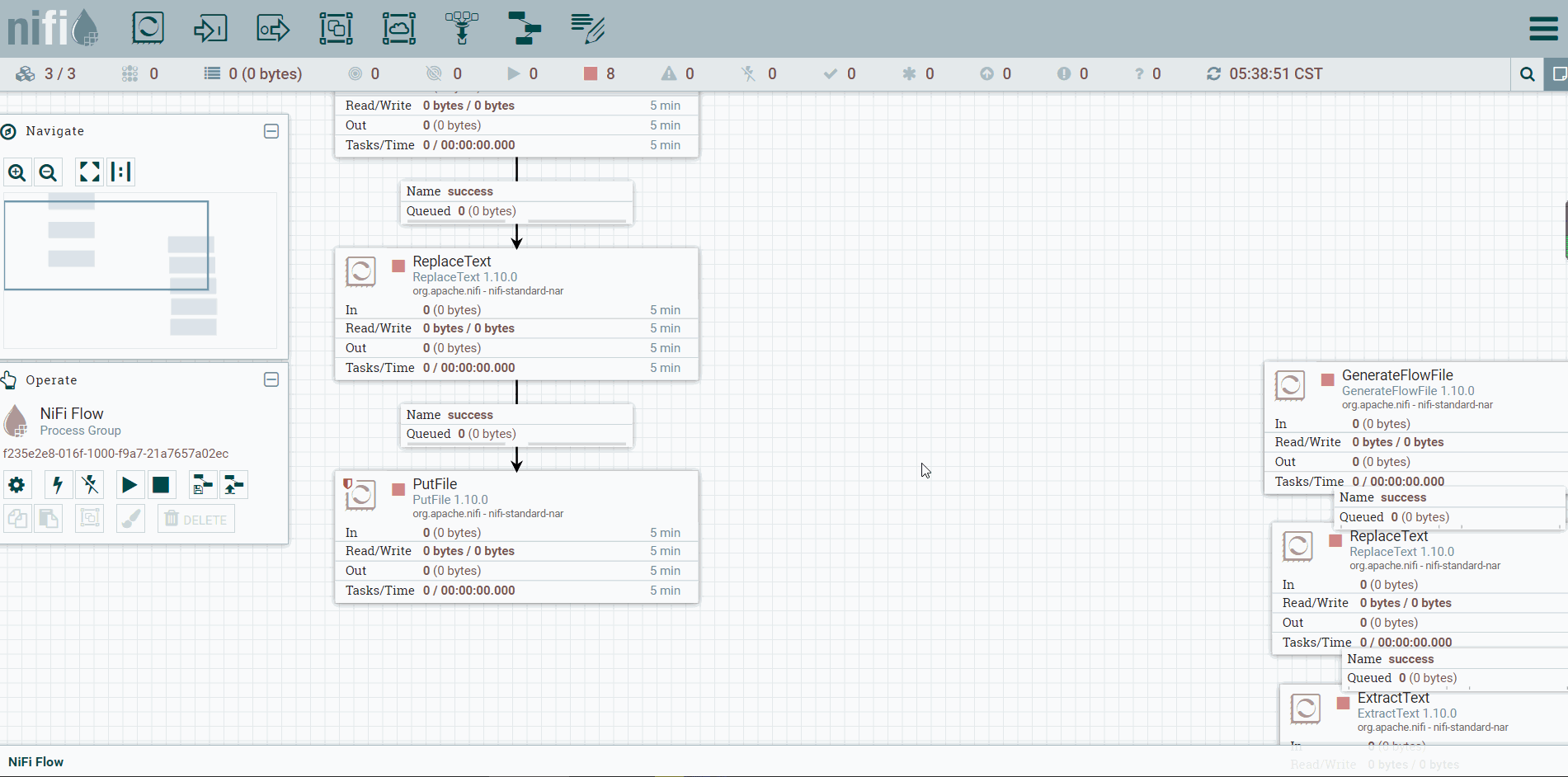
Task: Click the NiFi Flow breadcrumb link
Action: (35, 762)
